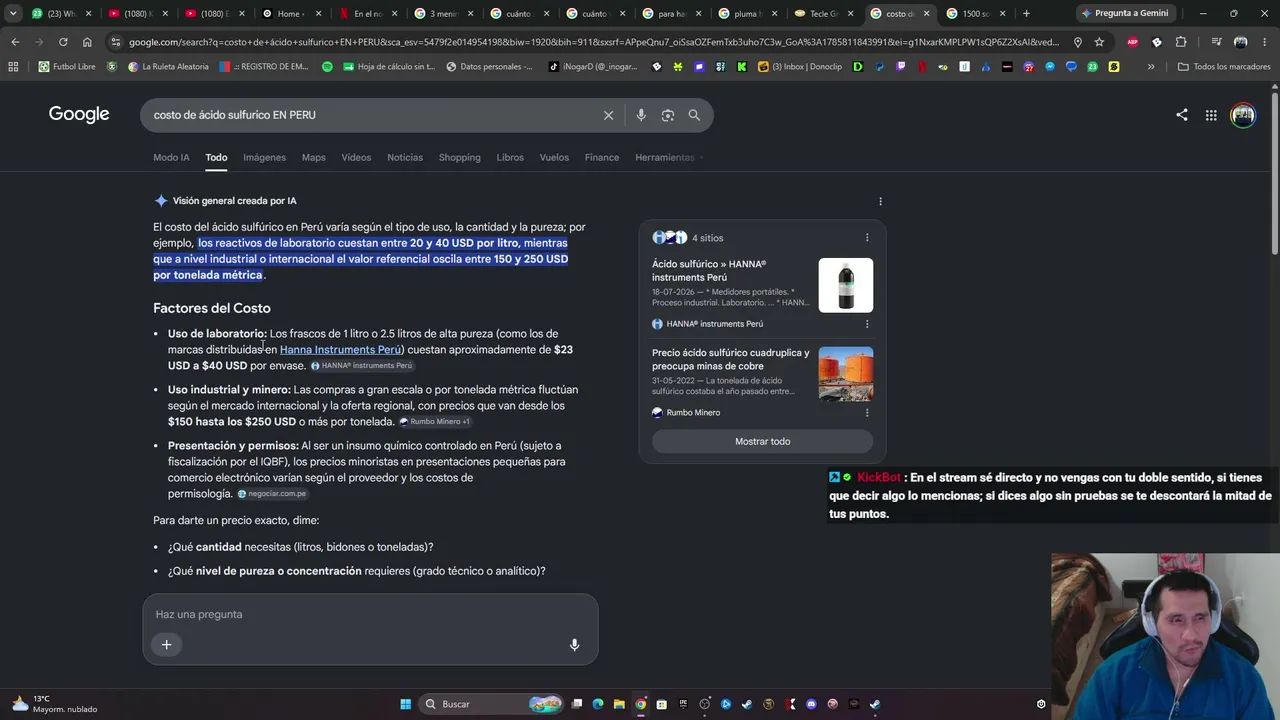Open the Ácido sulfúrico HANNA instruments Perú result
The height and width of the screenshot is (720, 1280).
pos(709,270)
